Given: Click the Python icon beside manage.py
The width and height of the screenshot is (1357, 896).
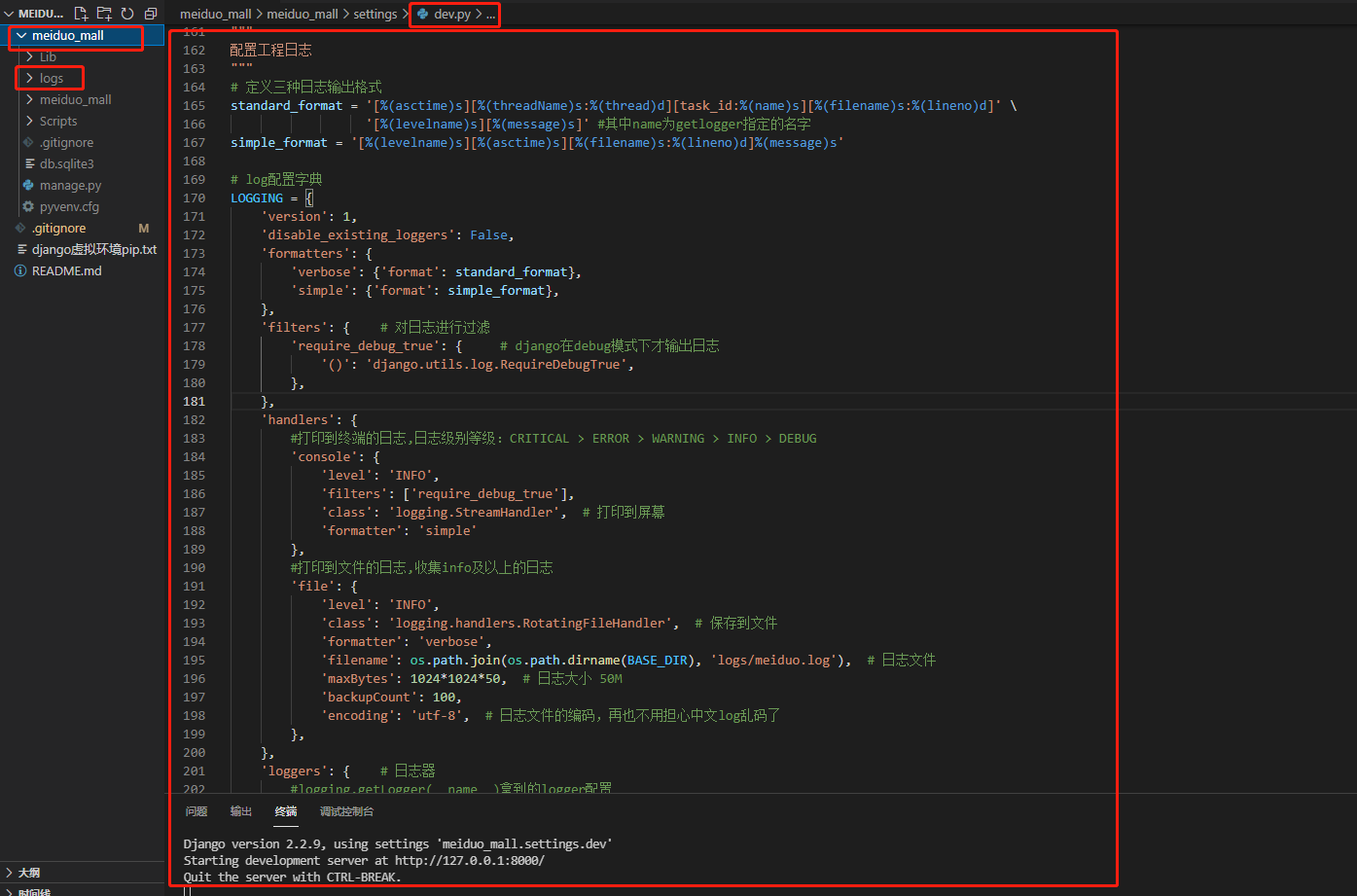Looking at the screenshot, I should point(29,185).
